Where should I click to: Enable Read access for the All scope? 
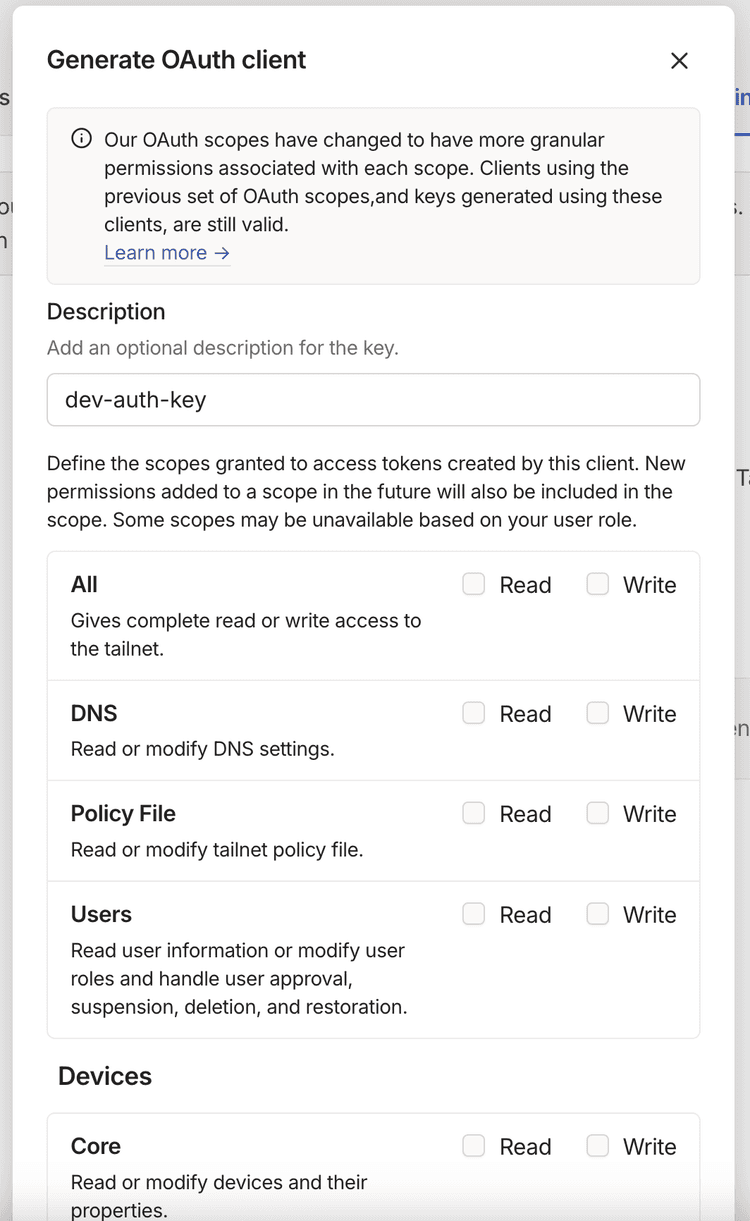pos(473,584)
